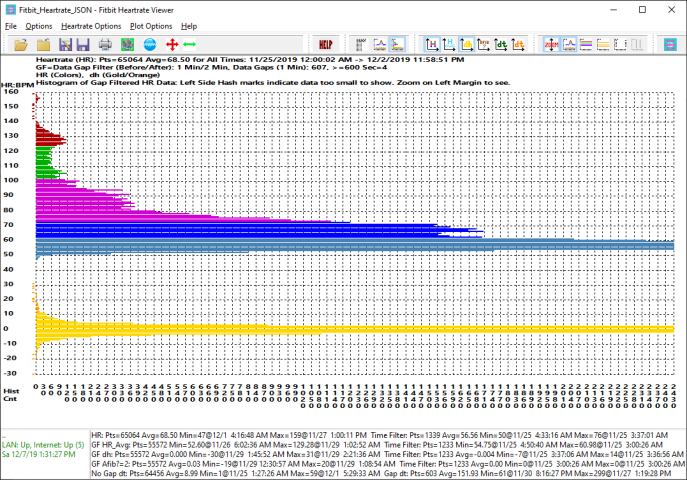The height and width of the screenshot is (480, 687).
Task: Click the -30 value on the vertical axis
Action: (10, 374)
